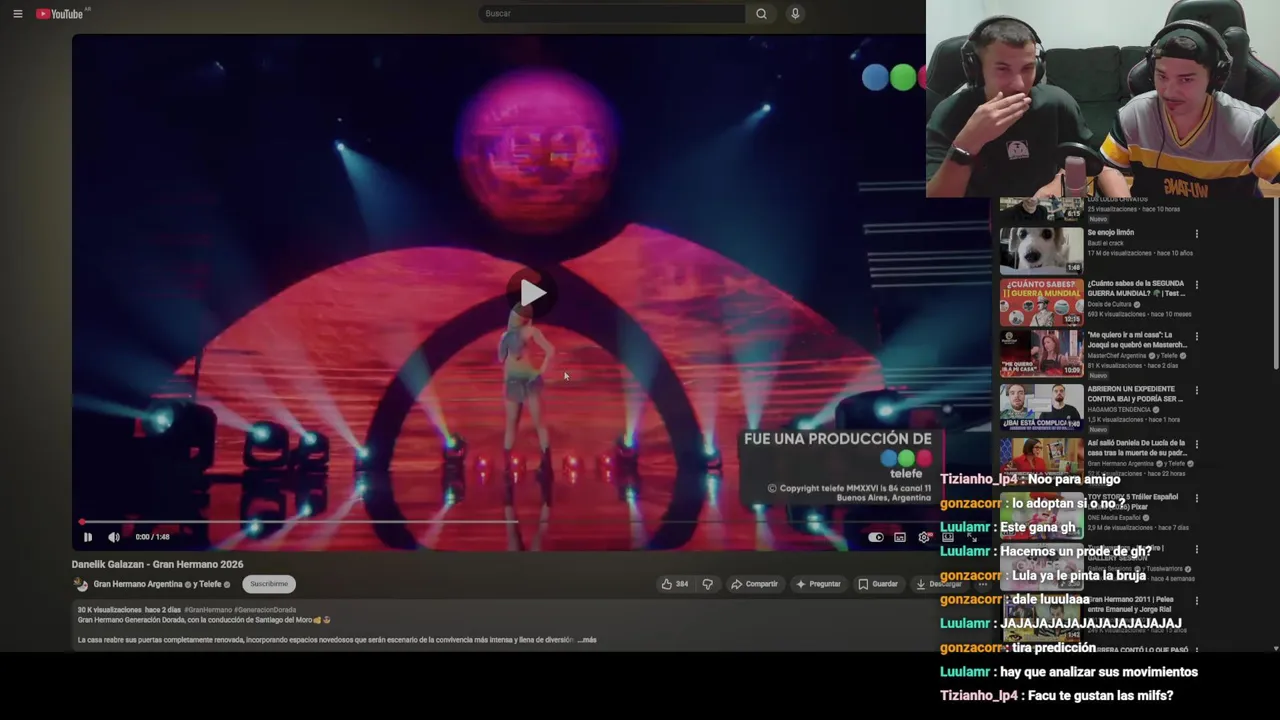
Task: Open options for Daniela De Lucía video
Action: point(1196,444)
